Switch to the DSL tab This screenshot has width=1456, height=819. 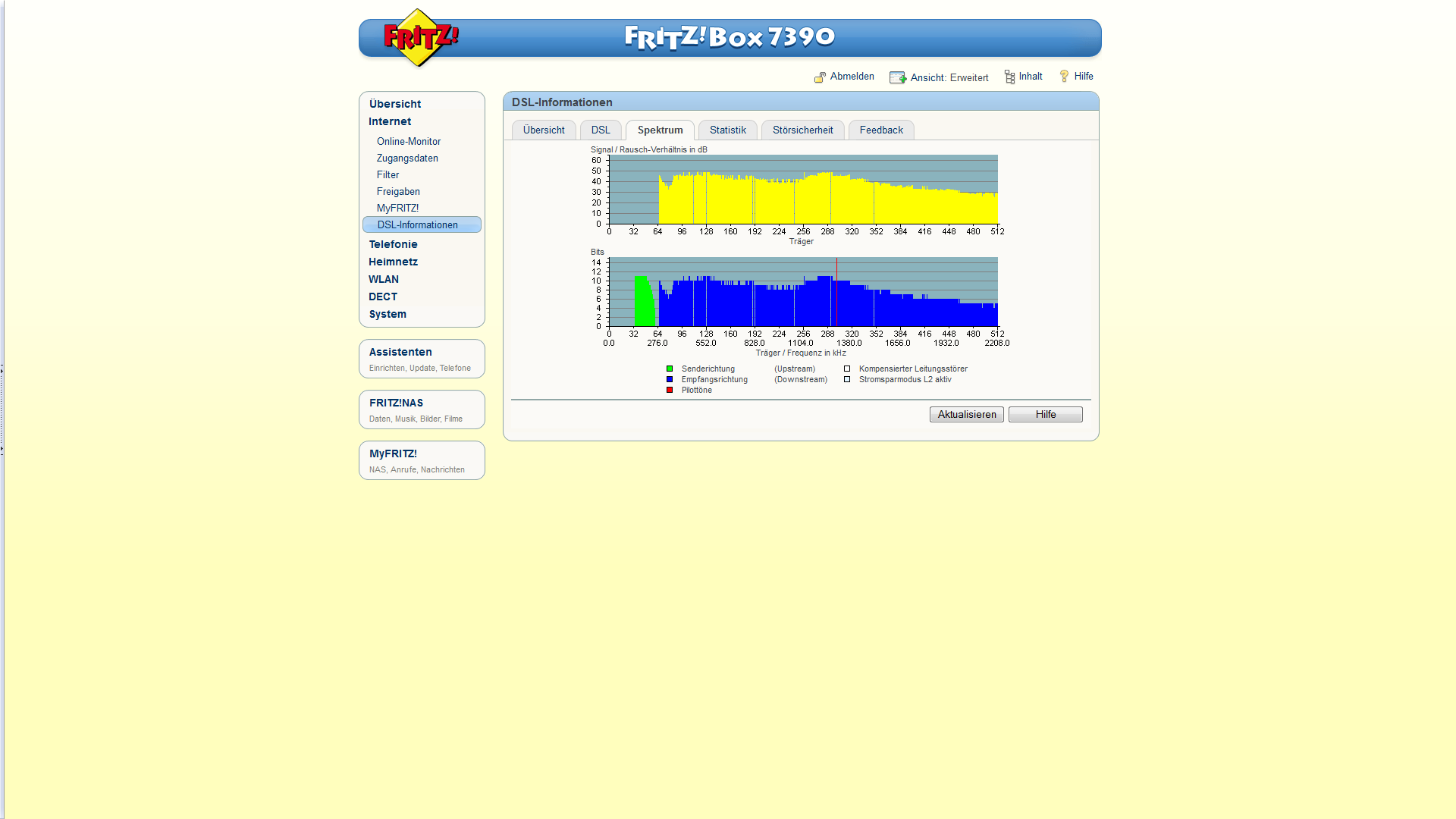[x=601, y=130]
